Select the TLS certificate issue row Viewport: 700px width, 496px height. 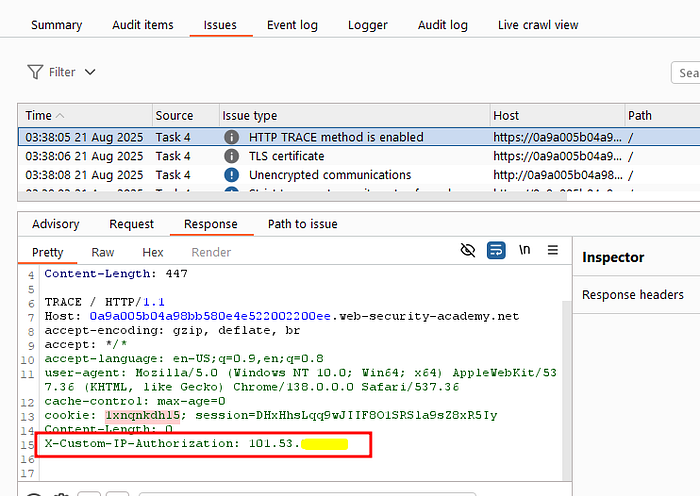pyautogui.click(x=359, y=156)
